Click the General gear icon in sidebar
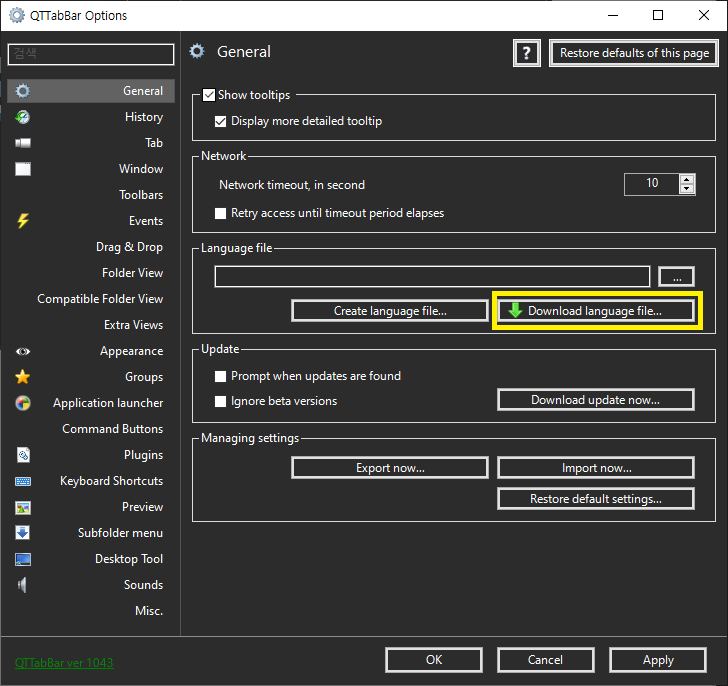 [23, 91]
